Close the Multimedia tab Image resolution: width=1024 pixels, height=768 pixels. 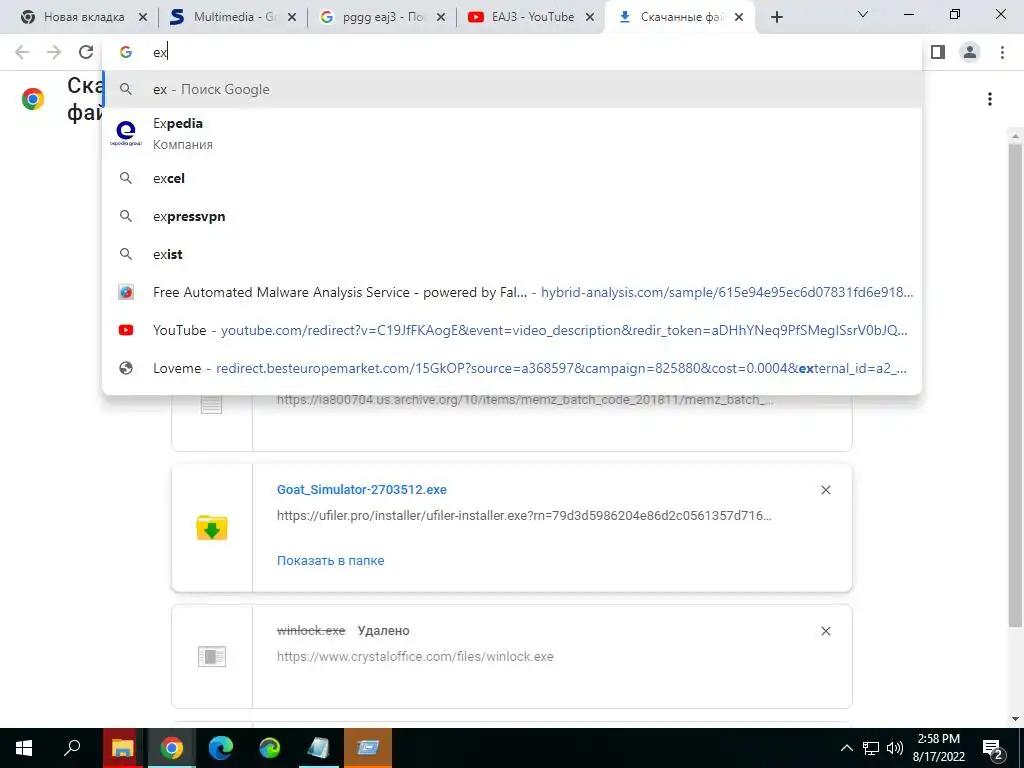click(x=292, y=18)
